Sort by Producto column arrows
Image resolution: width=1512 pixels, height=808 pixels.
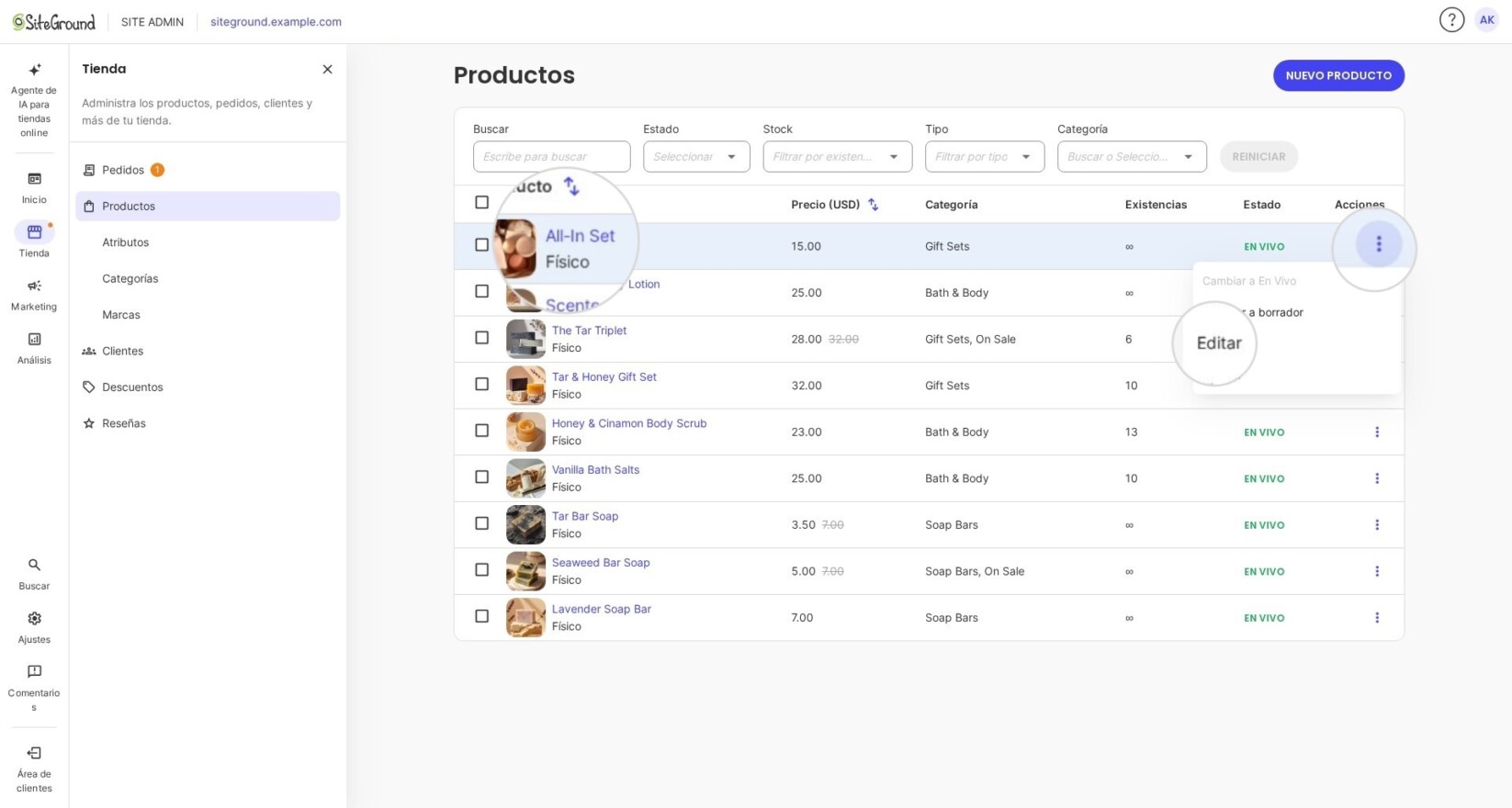[x=571, y=186]
